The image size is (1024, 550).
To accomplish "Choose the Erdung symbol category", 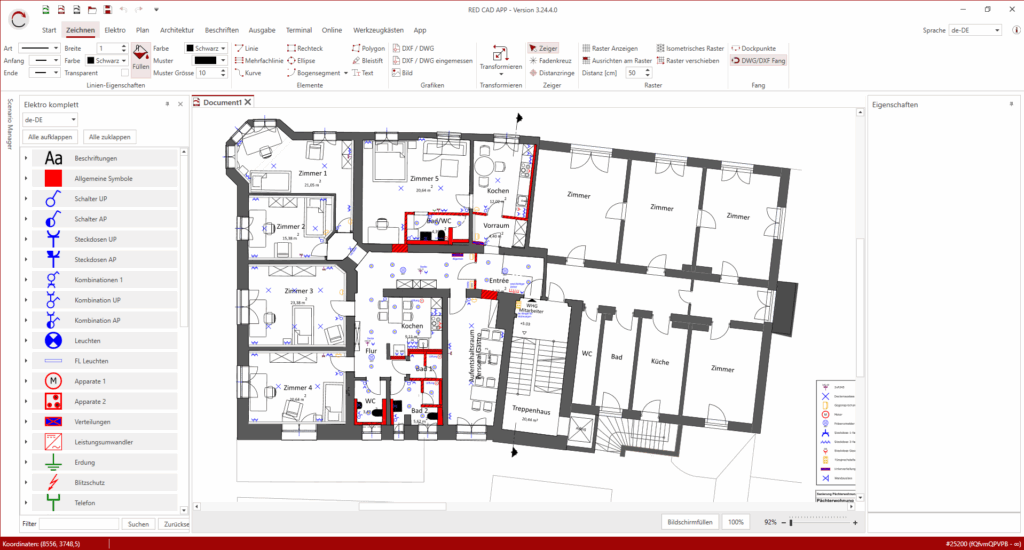I will (104, 462).
